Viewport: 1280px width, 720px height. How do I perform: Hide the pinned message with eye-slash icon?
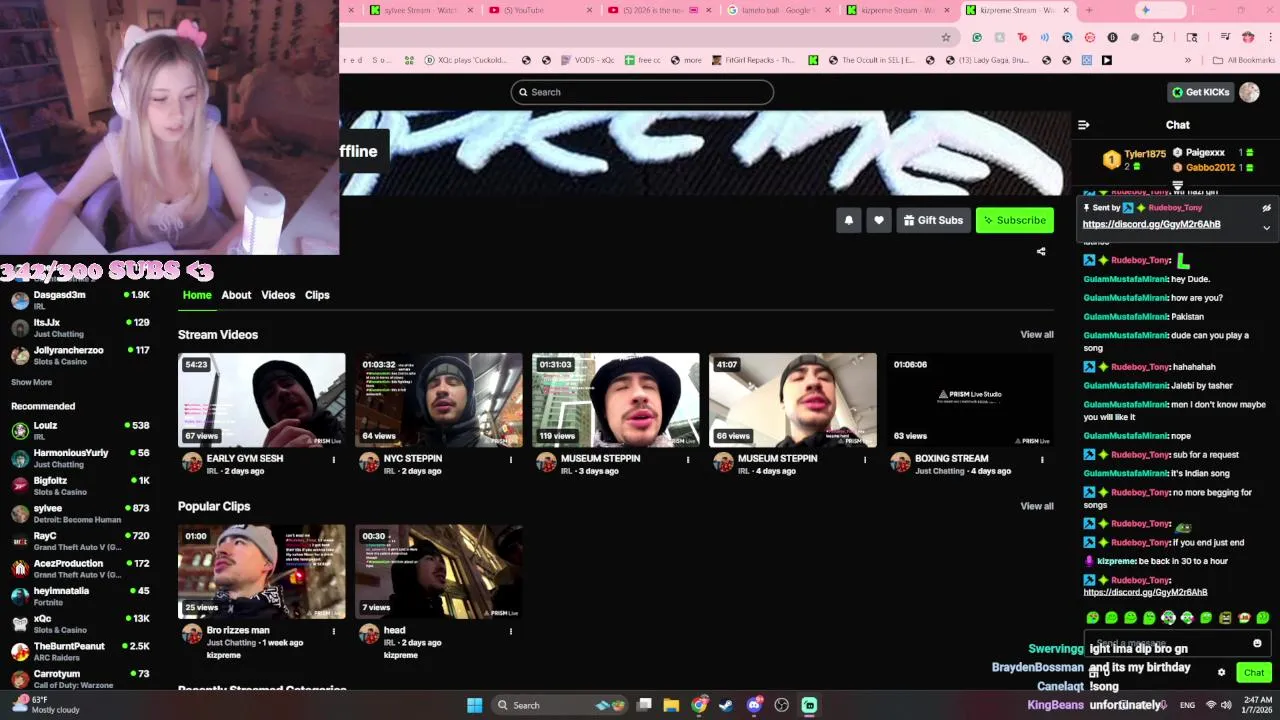[1266, 208]
